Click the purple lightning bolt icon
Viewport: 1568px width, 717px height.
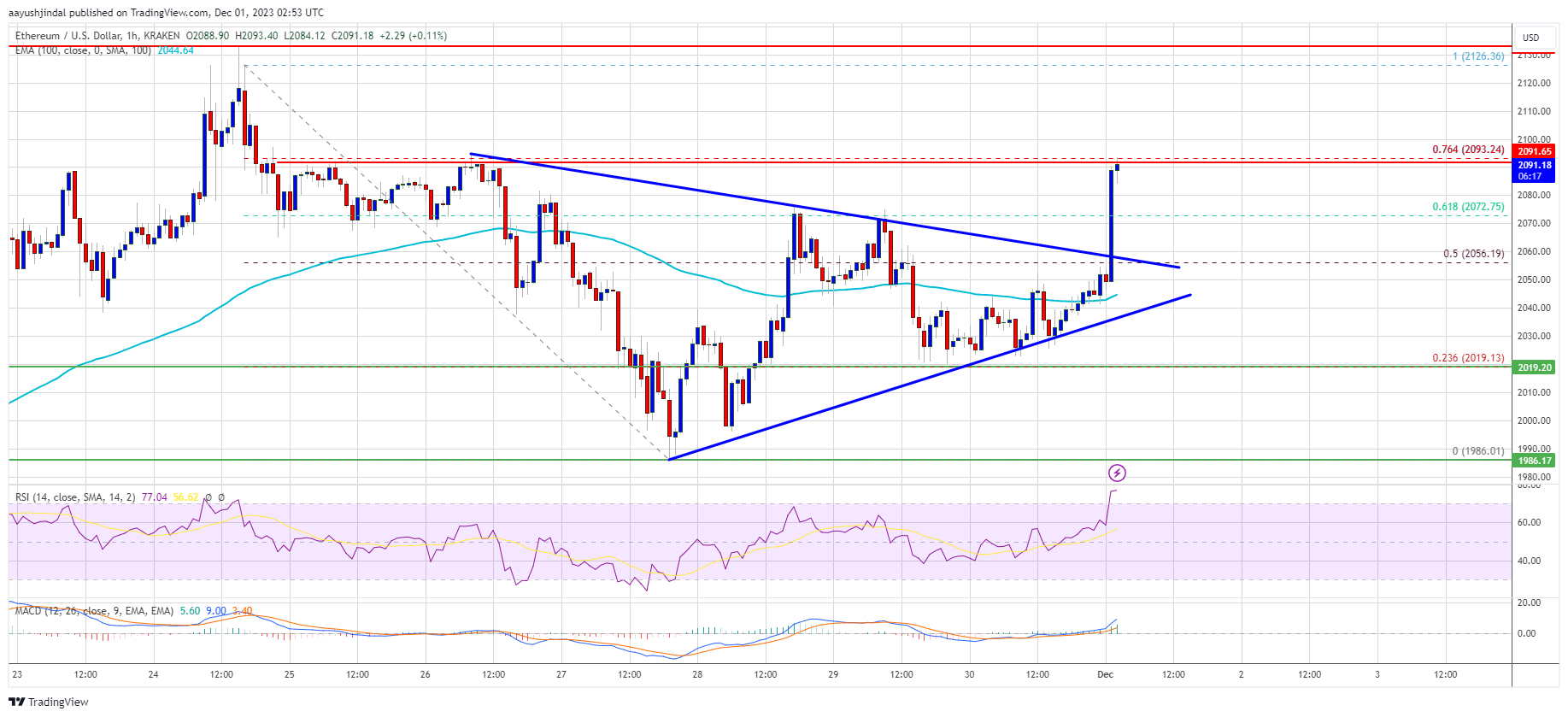pos(1117,473)
